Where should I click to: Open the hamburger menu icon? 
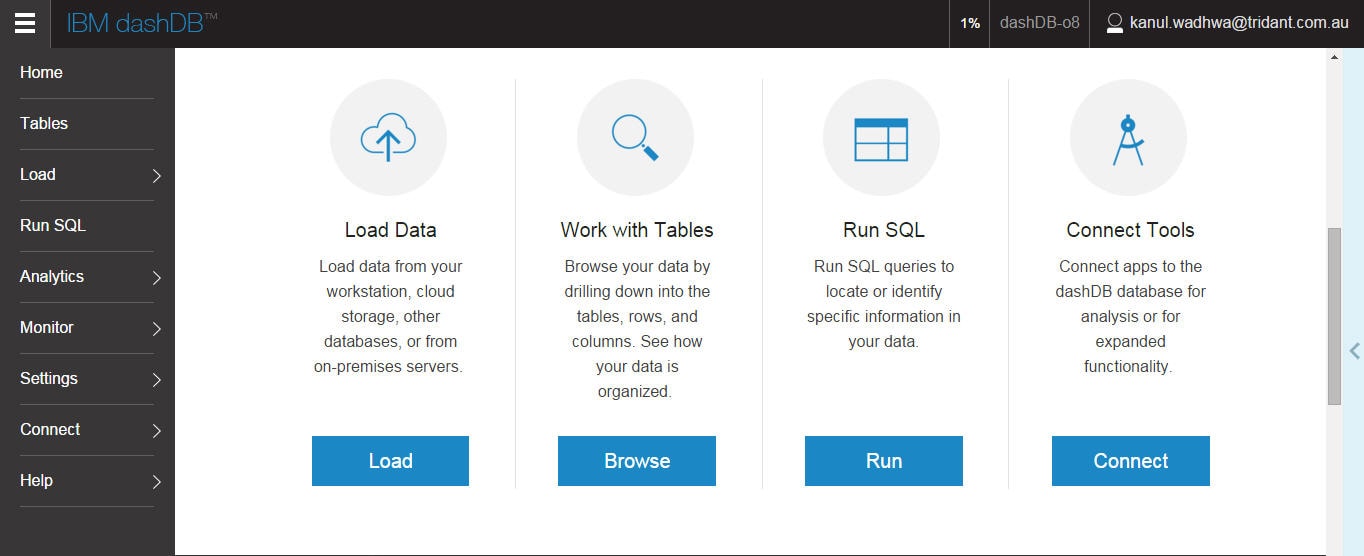25,23
